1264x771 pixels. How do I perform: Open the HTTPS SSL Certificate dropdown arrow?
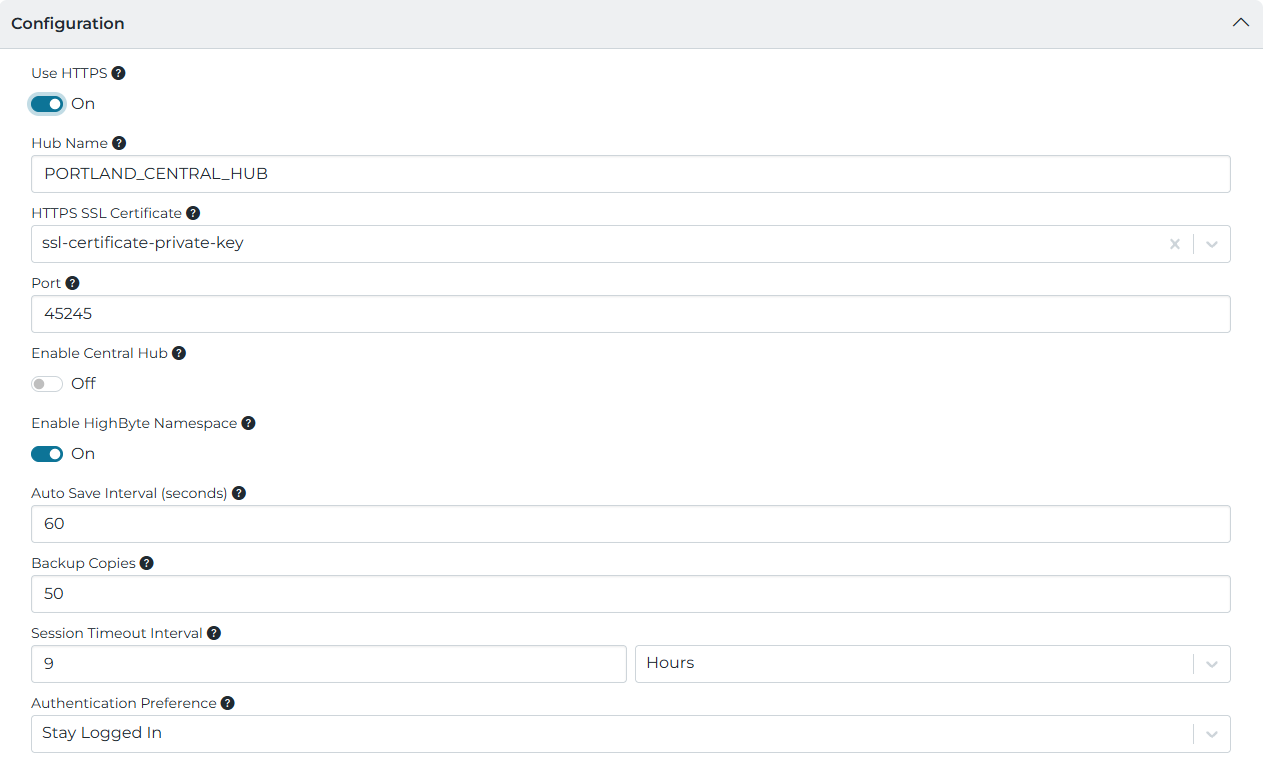coord(1212,244)
